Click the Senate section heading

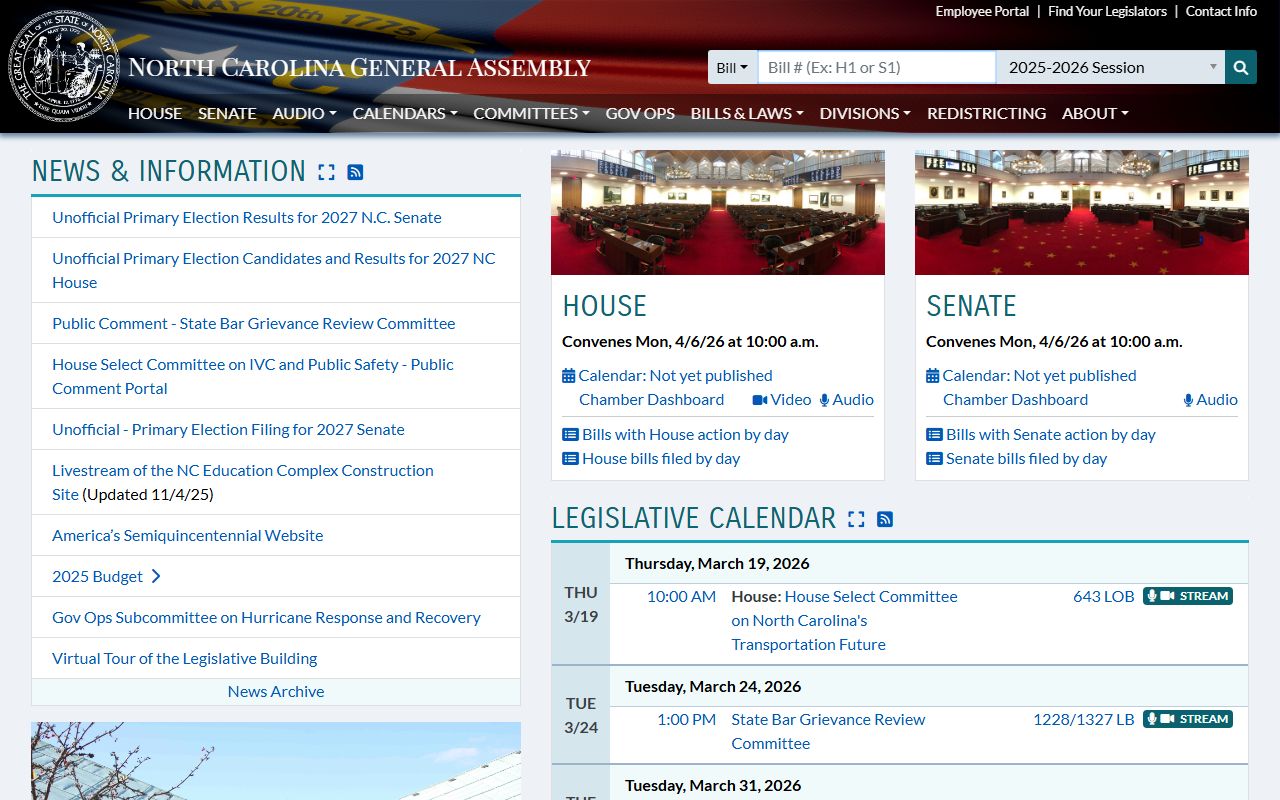(971, 306)
